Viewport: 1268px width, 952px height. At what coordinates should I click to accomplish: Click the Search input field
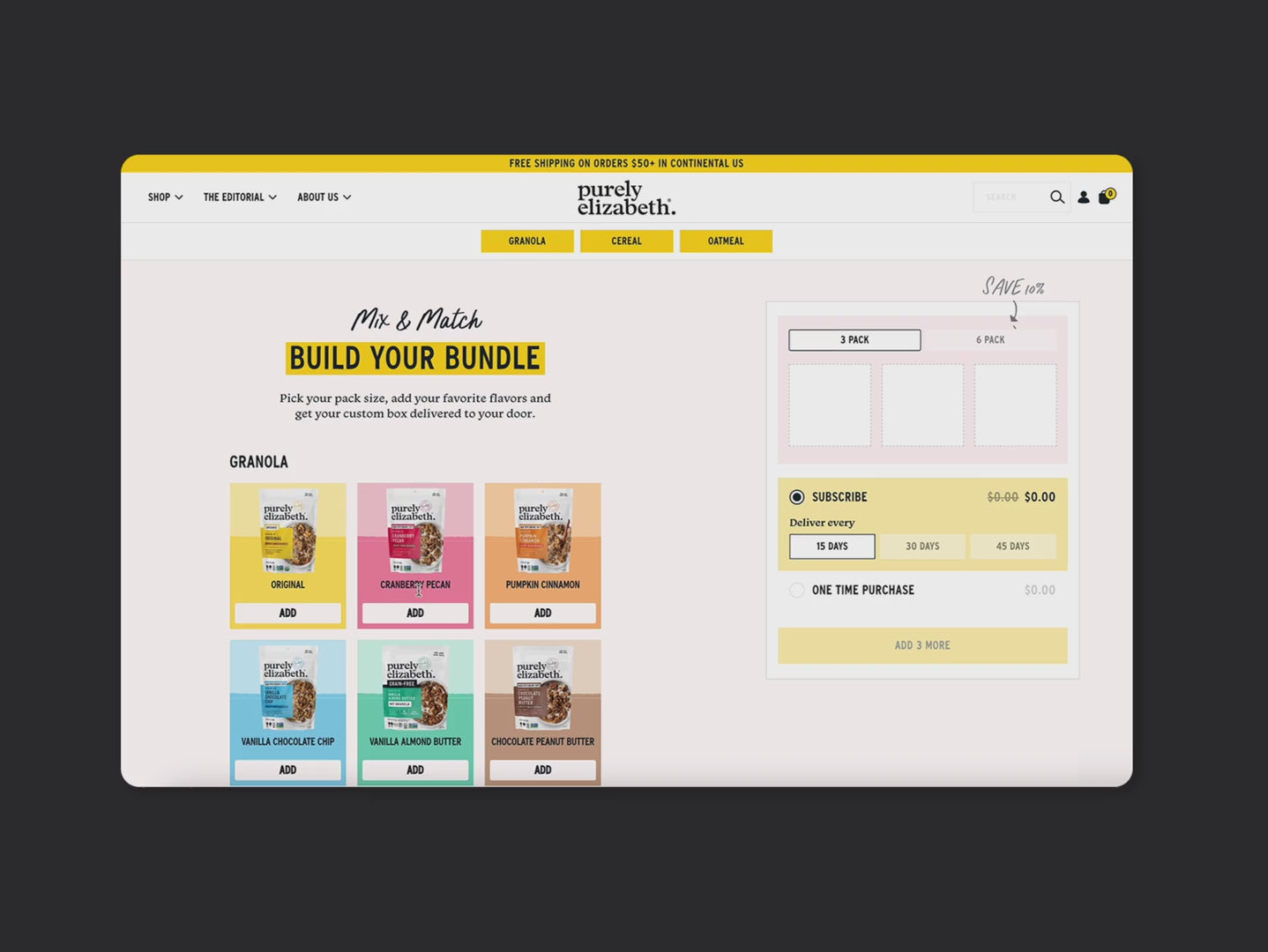(x=1008, y=197)
